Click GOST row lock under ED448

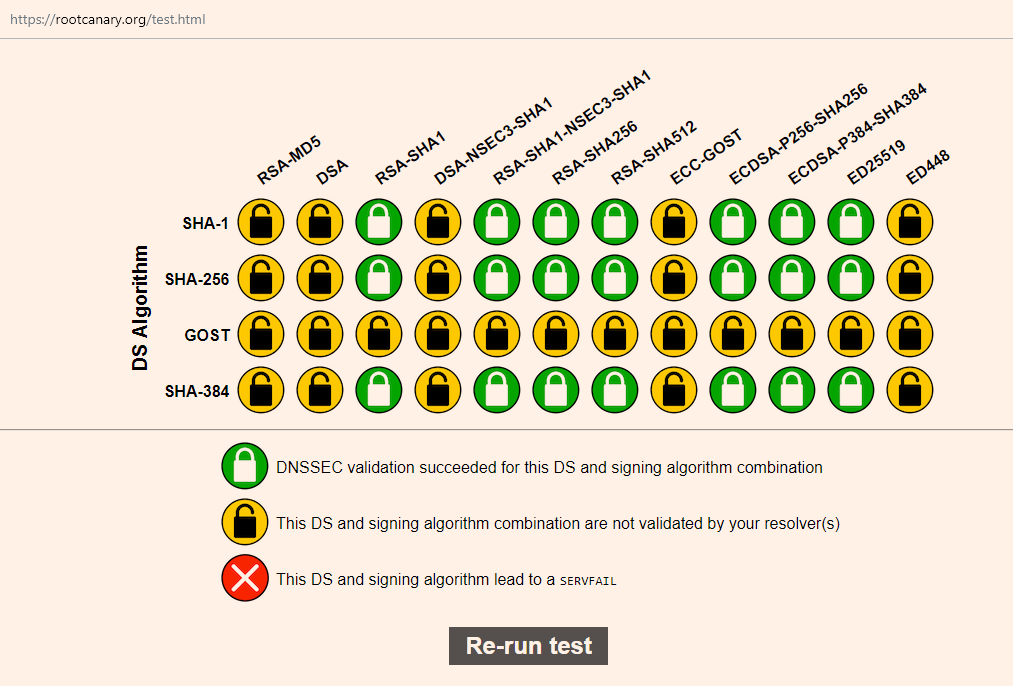tap(910, 334)
